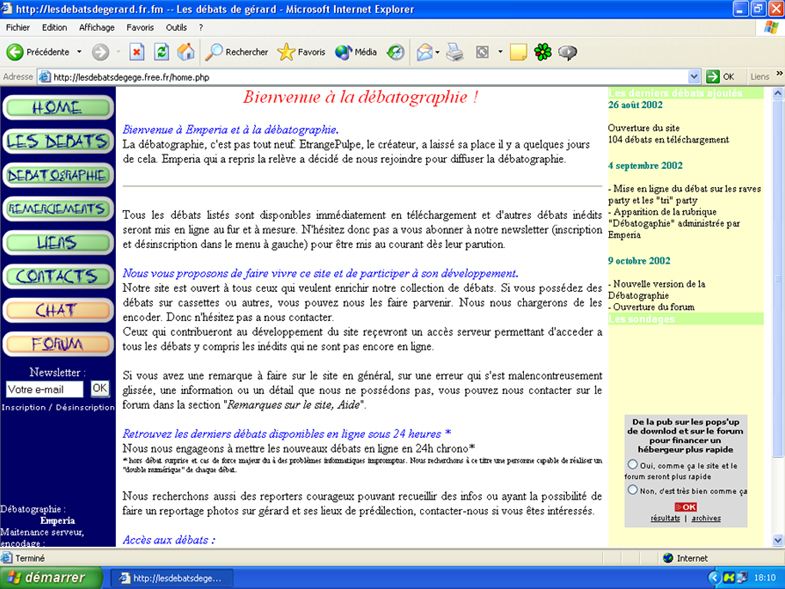Open the dropdown arrow before the yellow note icon
785x589 pixels.
500,52
